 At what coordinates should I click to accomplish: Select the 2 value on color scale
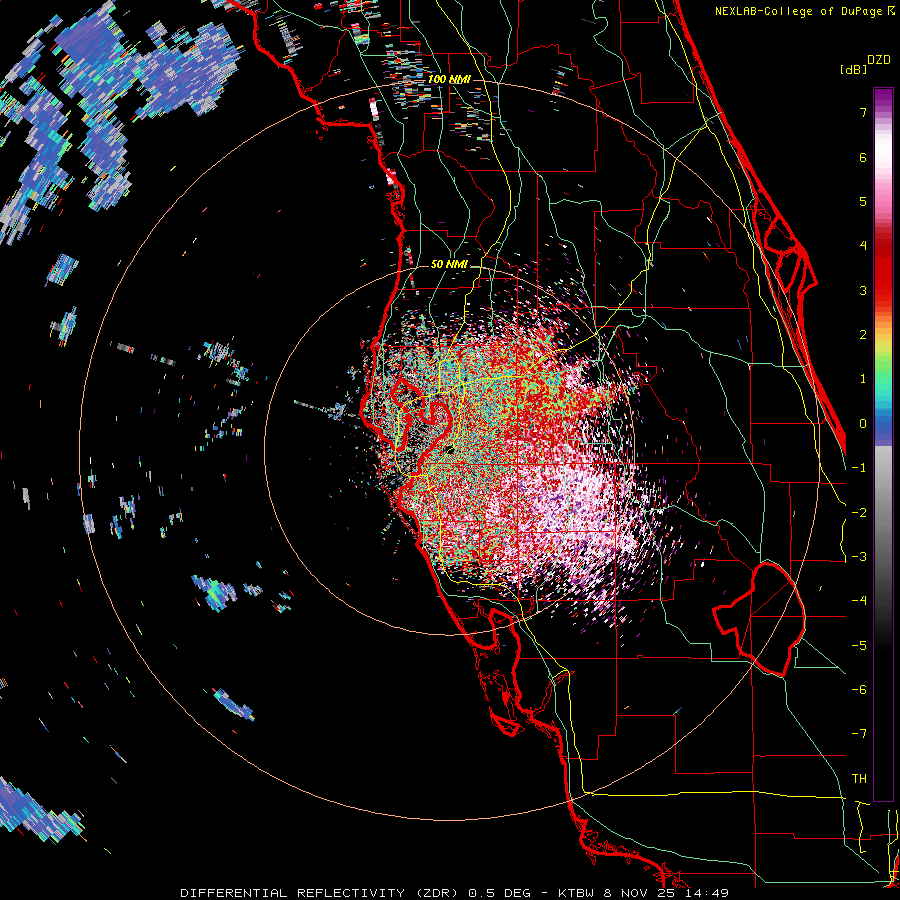[x=863, y=335]
